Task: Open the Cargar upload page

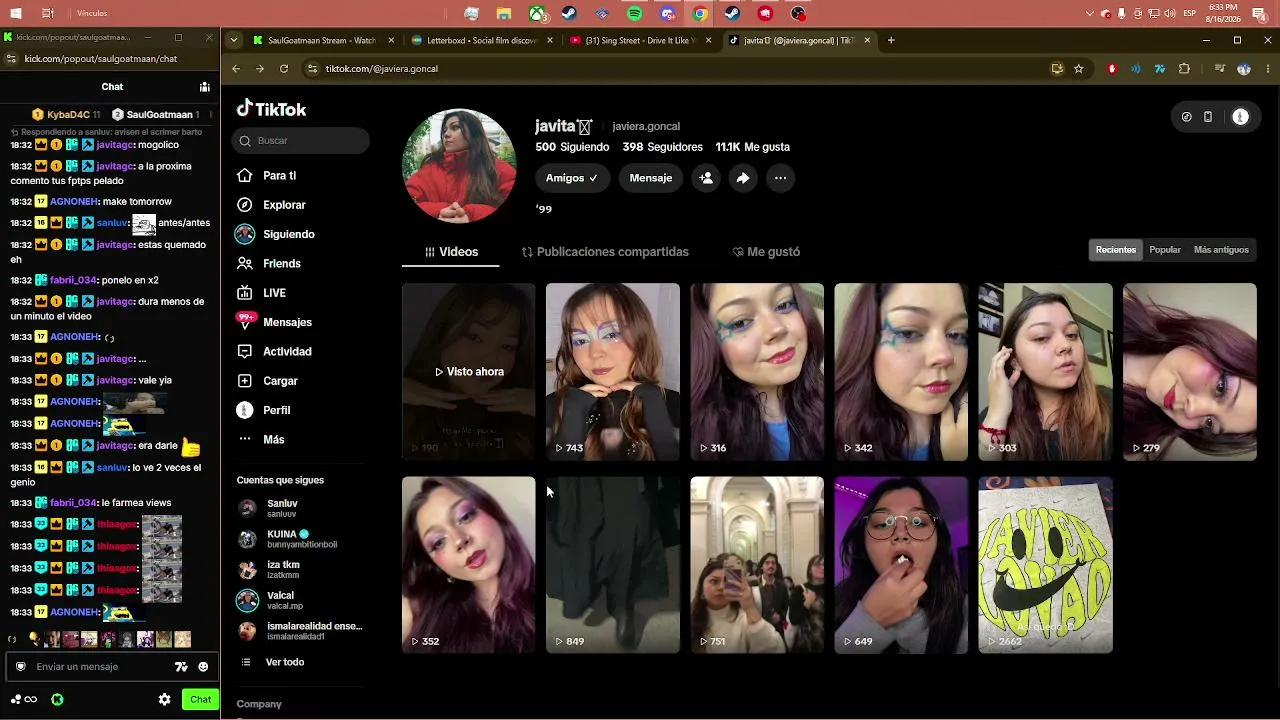Action: (x=267, y=381)
